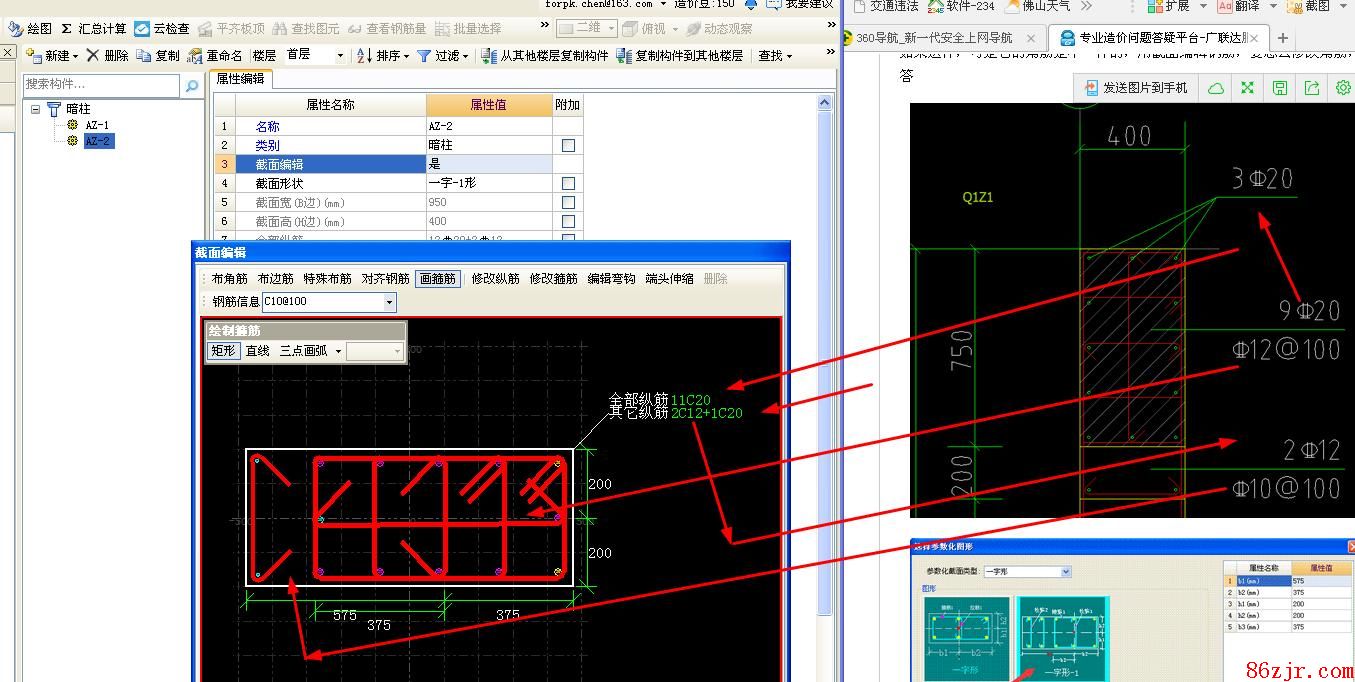This screenshot has height=682, width=1355.
Task: Click the 搜索构件 search input field
Action: pyautogui.click(x=100, y=85)
